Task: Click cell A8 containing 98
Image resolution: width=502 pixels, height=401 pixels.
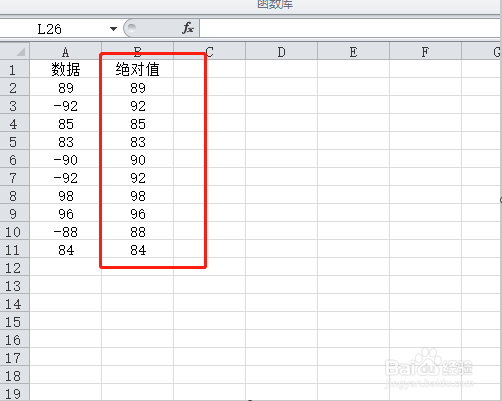Action: tap(66, 195)
